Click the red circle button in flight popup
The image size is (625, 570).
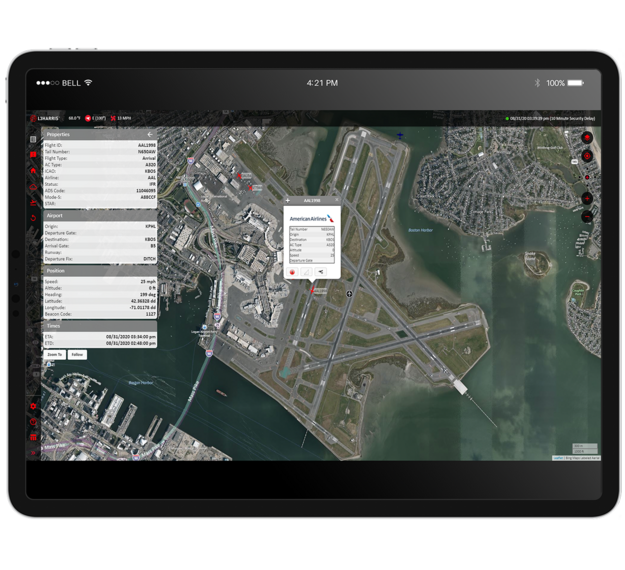coord(292,272)
